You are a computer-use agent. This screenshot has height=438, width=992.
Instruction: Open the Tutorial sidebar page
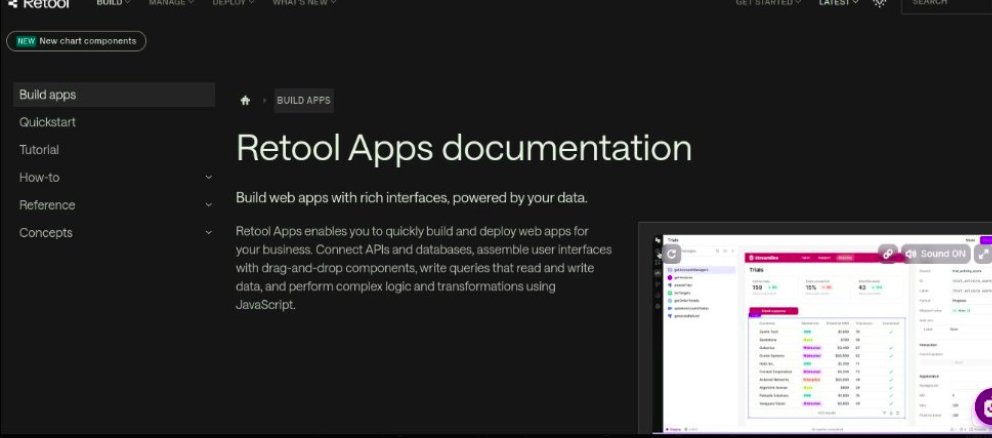(x=39, y=150)
